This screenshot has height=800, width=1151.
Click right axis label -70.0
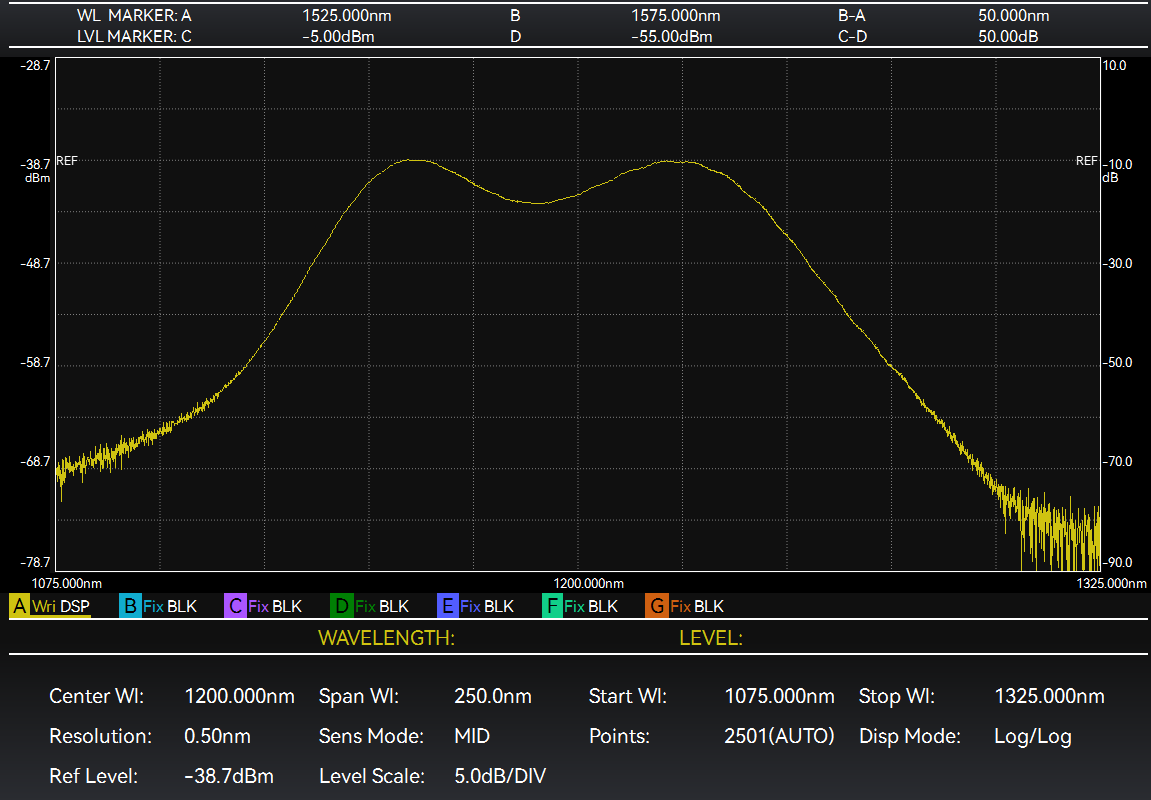[x=1117, y=462]
